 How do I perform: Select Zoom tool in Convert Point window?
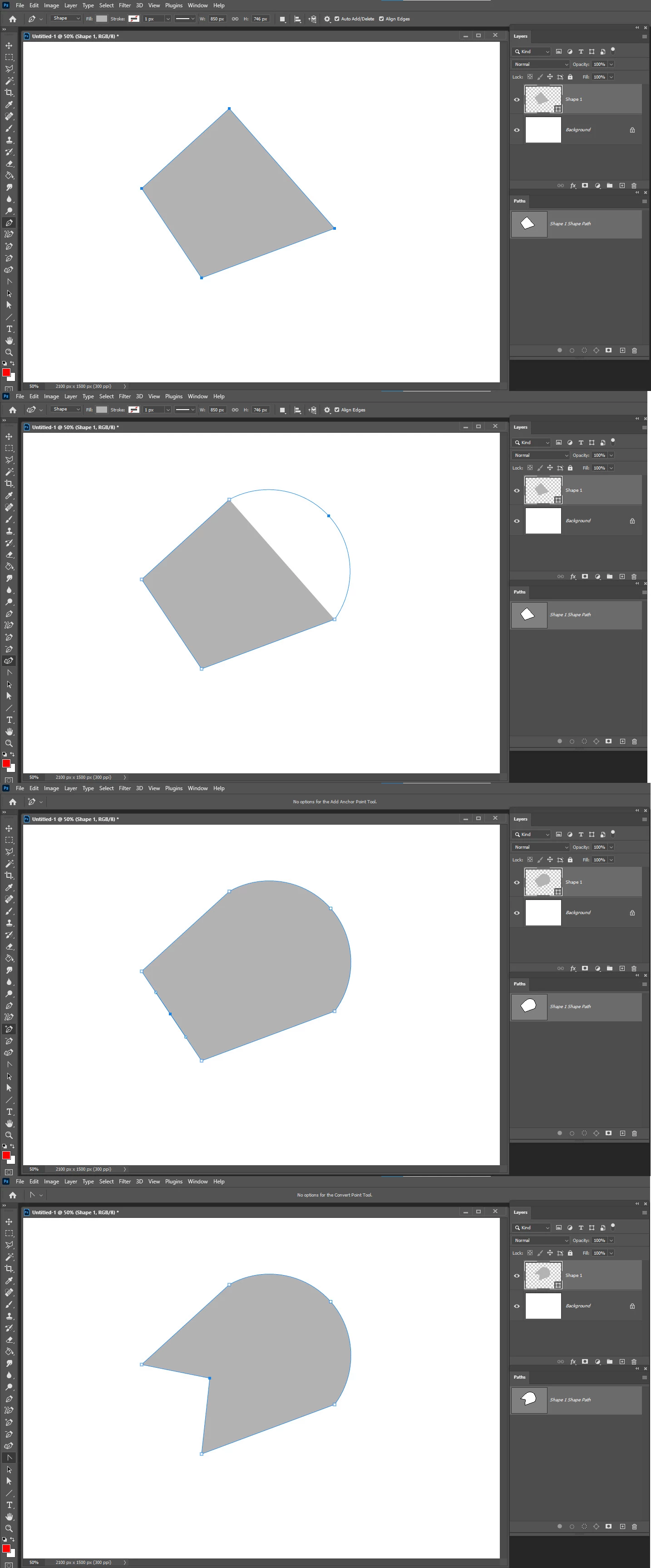pyautogui.click(x=9, y=1528)
